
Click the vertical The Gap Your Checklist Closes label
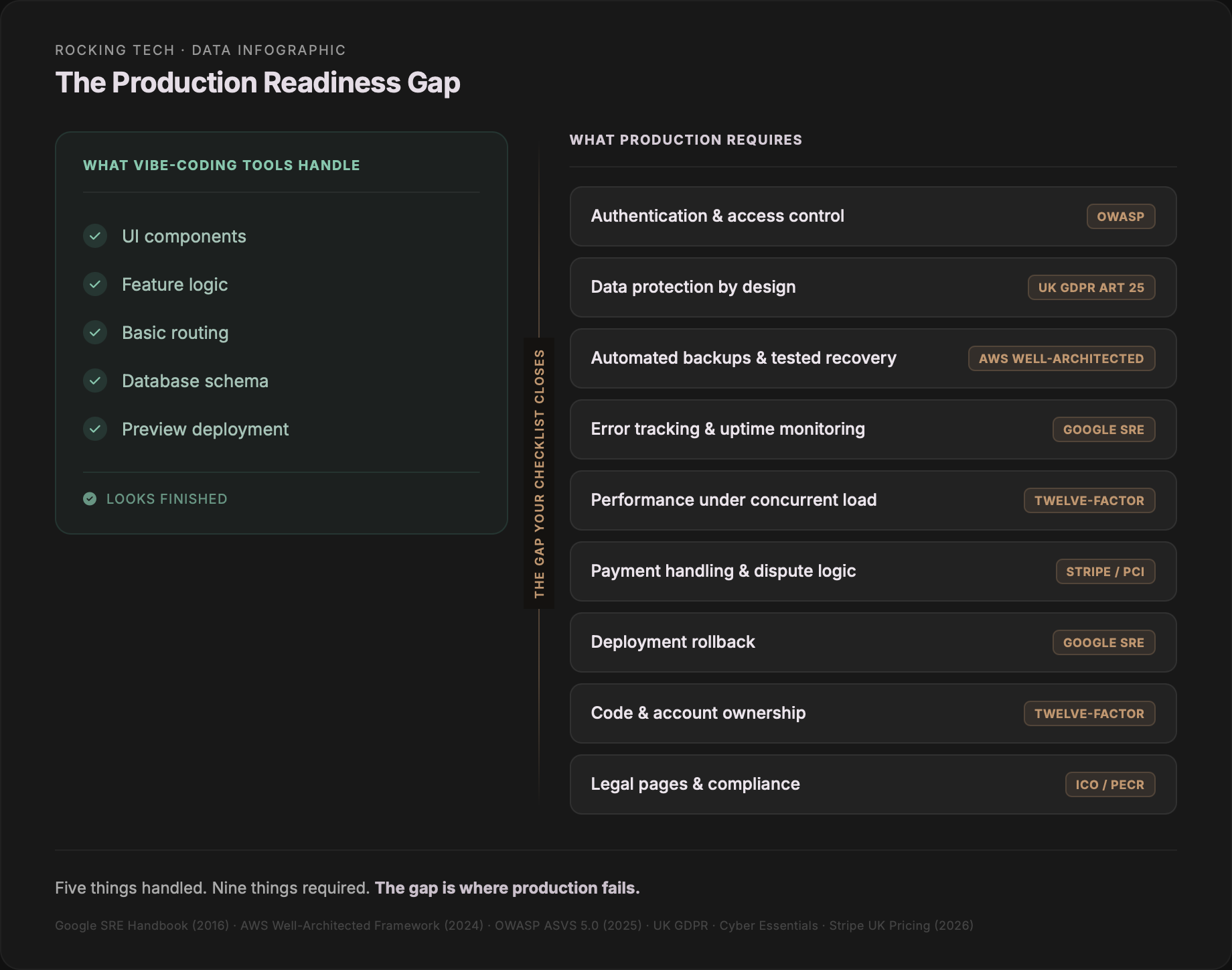539,474
